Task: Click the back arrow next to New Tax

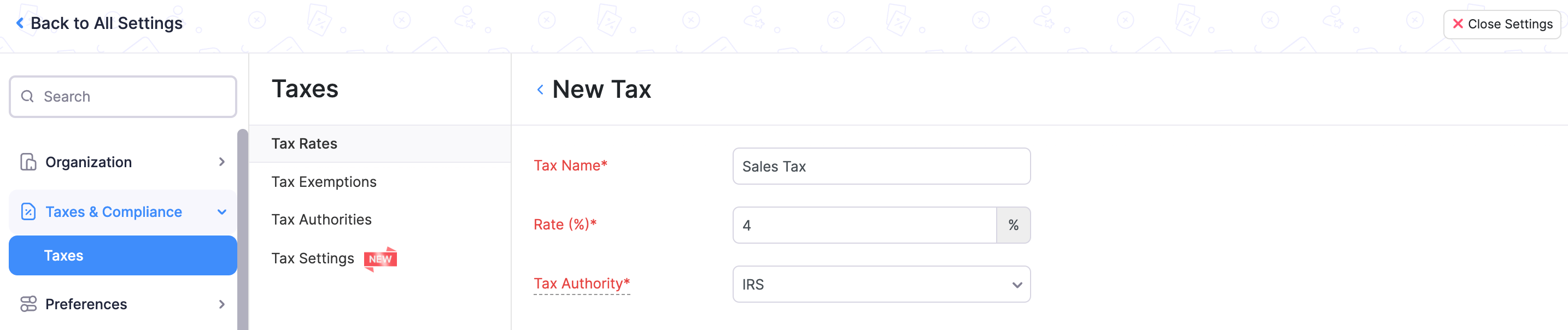Action: pos(541,90)
